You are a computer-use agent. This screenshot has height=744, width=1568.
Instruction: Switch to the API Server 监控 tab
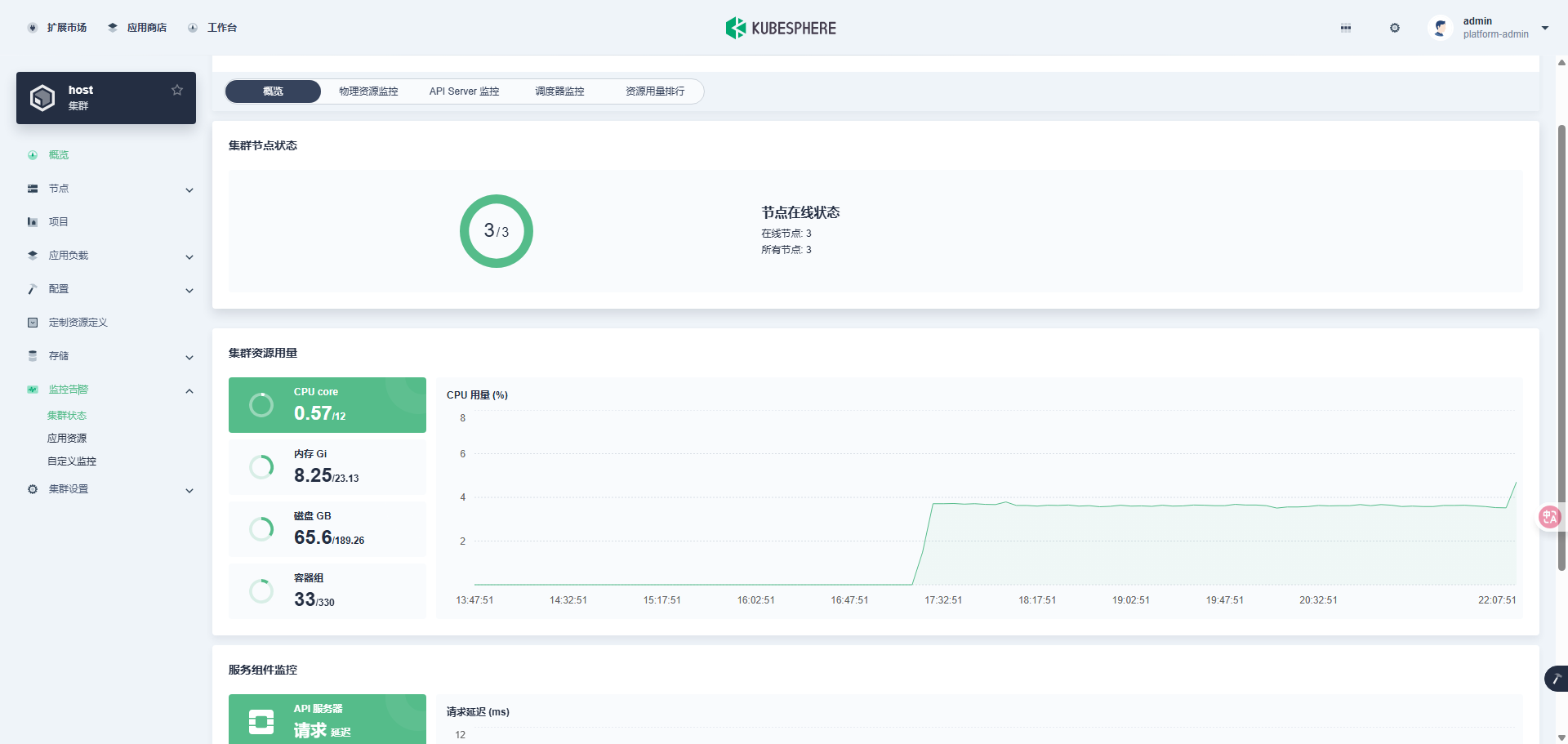click(464, 91)
